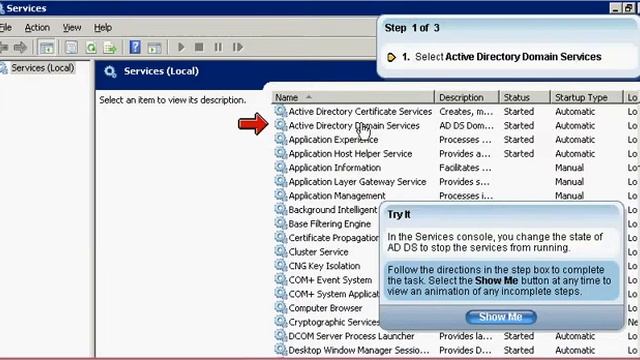This screenshot has height=360, width=640.
Task: Click the 'Facilitates ...' description cell
Action: point(465,168)
